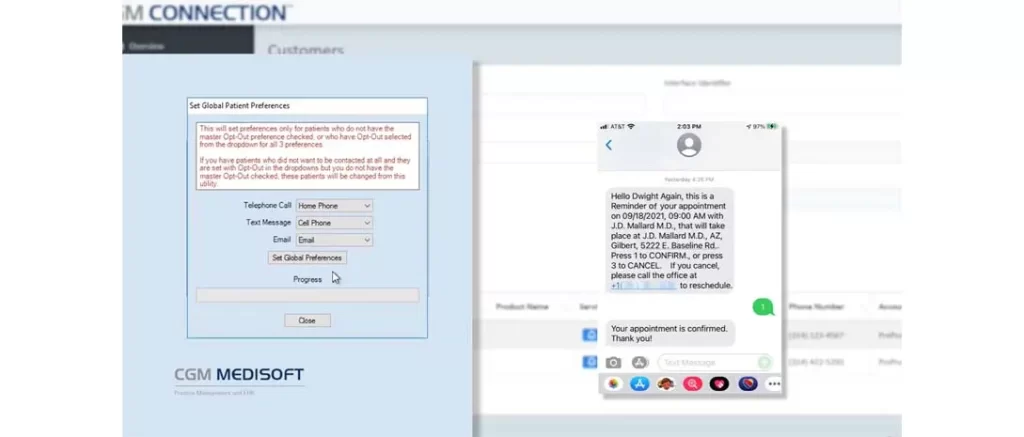Viewport: 1024px width, 437px height.
Task: Tap the 'Your appointment is confirmed' message bubble
Action: (670, 334)
